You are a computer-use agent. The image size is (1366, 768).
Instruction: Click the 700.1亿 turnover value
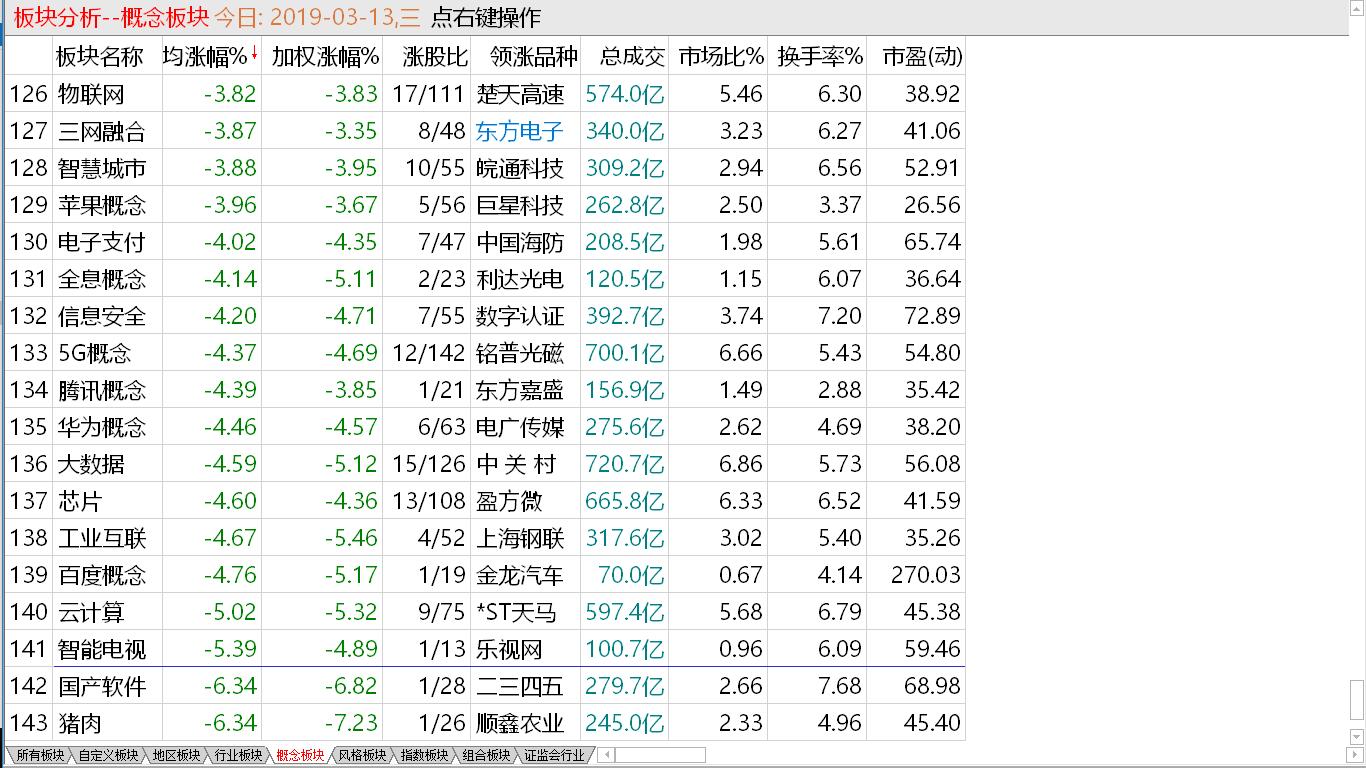pos(625,353)
